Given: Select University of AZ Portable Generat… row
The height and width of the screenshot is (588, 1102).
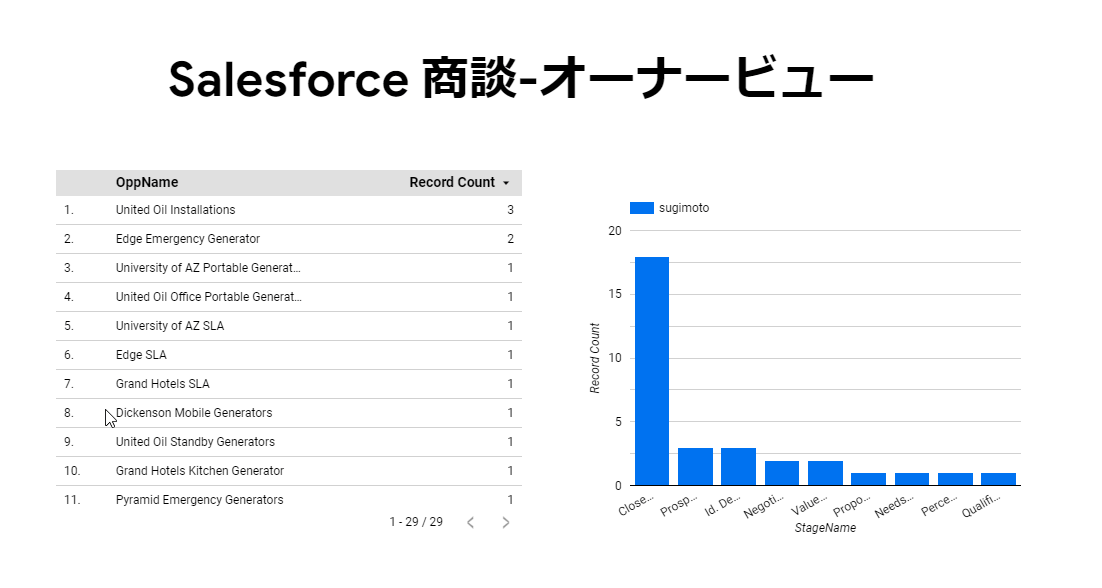Looking at the screenshot, I should [289, 268].
